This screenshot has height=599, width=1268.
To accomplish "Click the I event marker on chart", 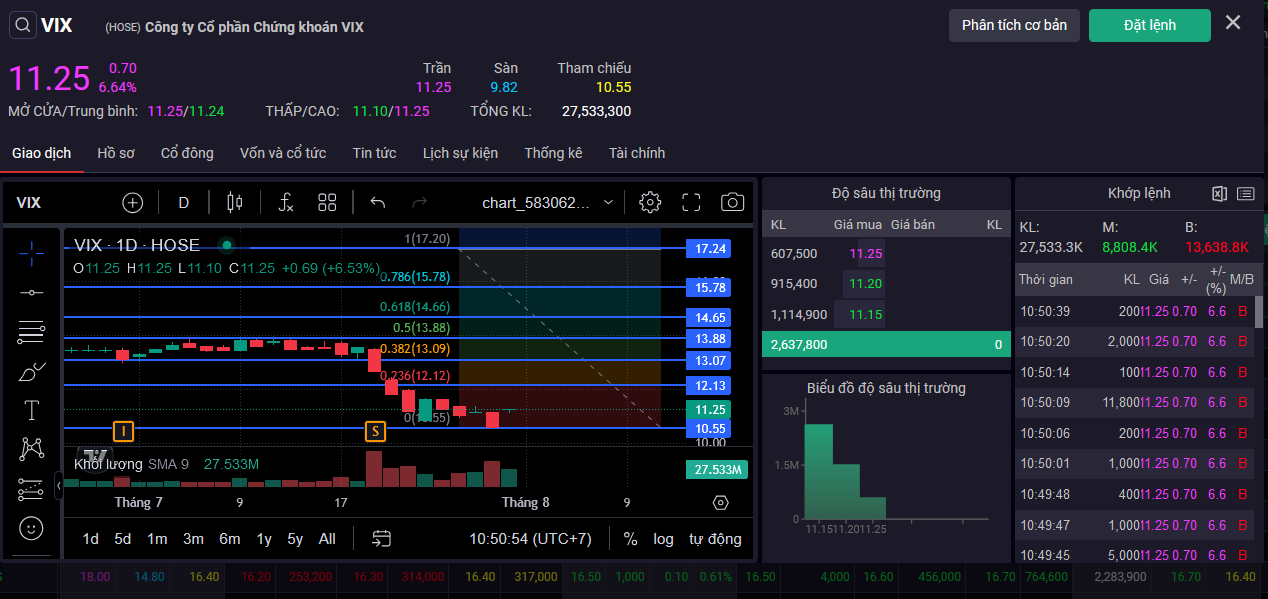I will (123, 431).
